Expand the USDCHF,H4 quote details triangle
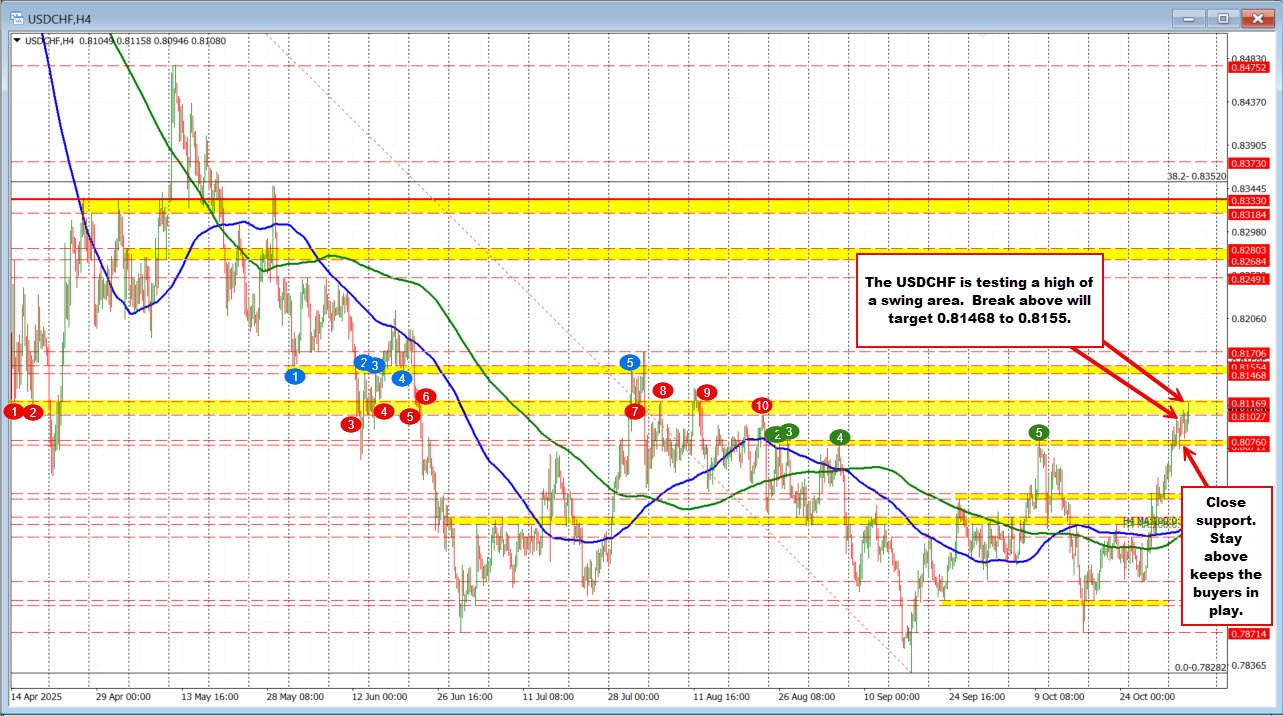1283x716 pixels. click(x=16, y=40)
